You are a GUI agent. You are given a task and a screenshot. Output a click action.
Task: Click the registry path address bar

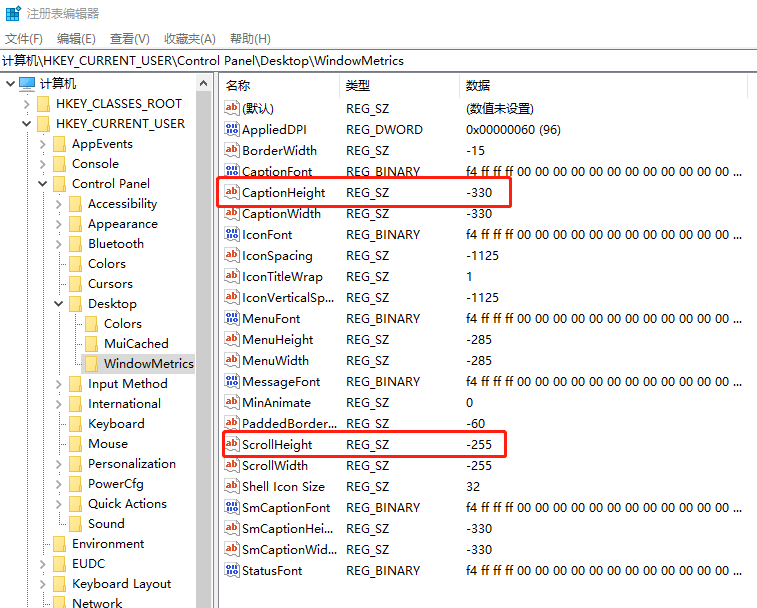[378, 61]
